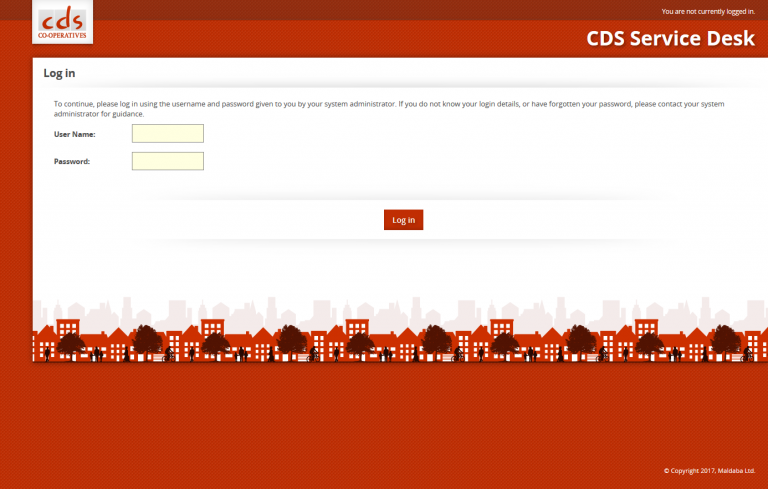Image resolution: width=768 pixels, height=489 pixels.
Task: Click 'You are not currently logged in' status
Action: click(708, 11)
